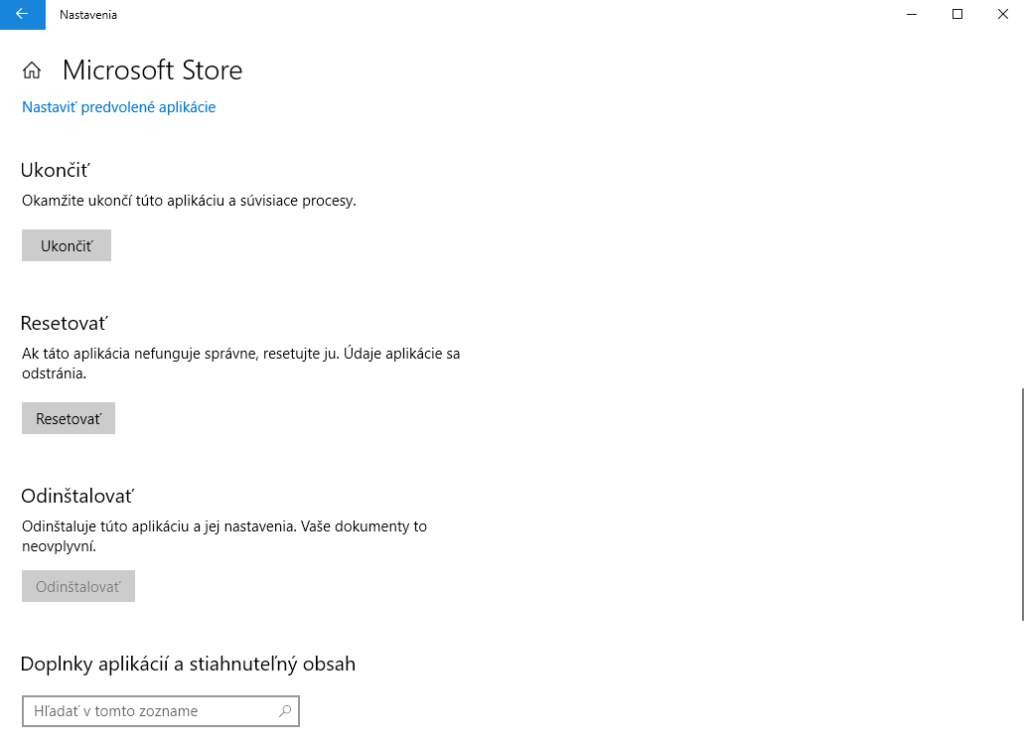Click the Microsoft Store page title
1024x745 pixels.
[x=152, y=70]
